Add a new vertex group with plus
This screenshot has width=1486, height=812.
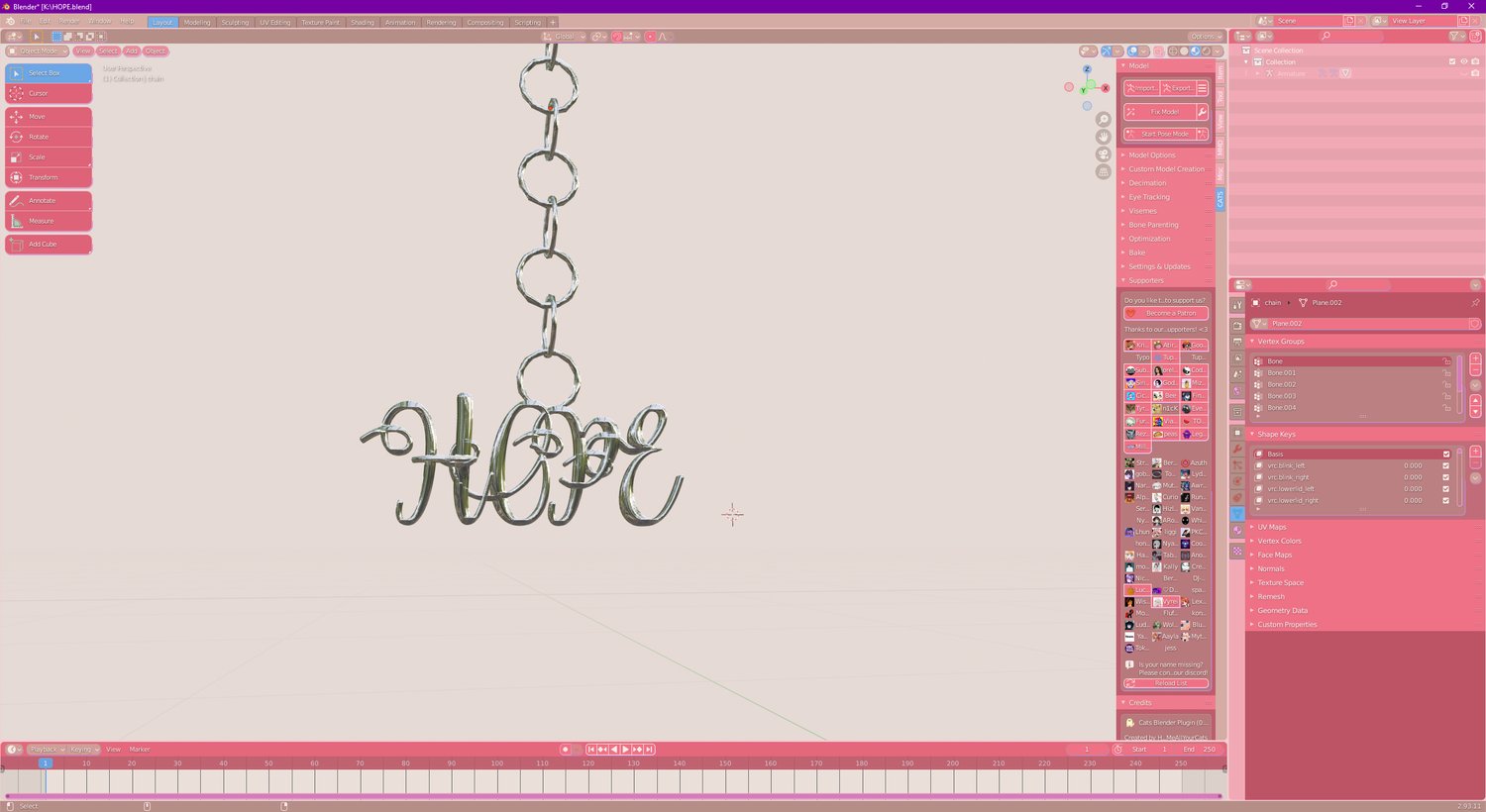tap(1475, 358)
